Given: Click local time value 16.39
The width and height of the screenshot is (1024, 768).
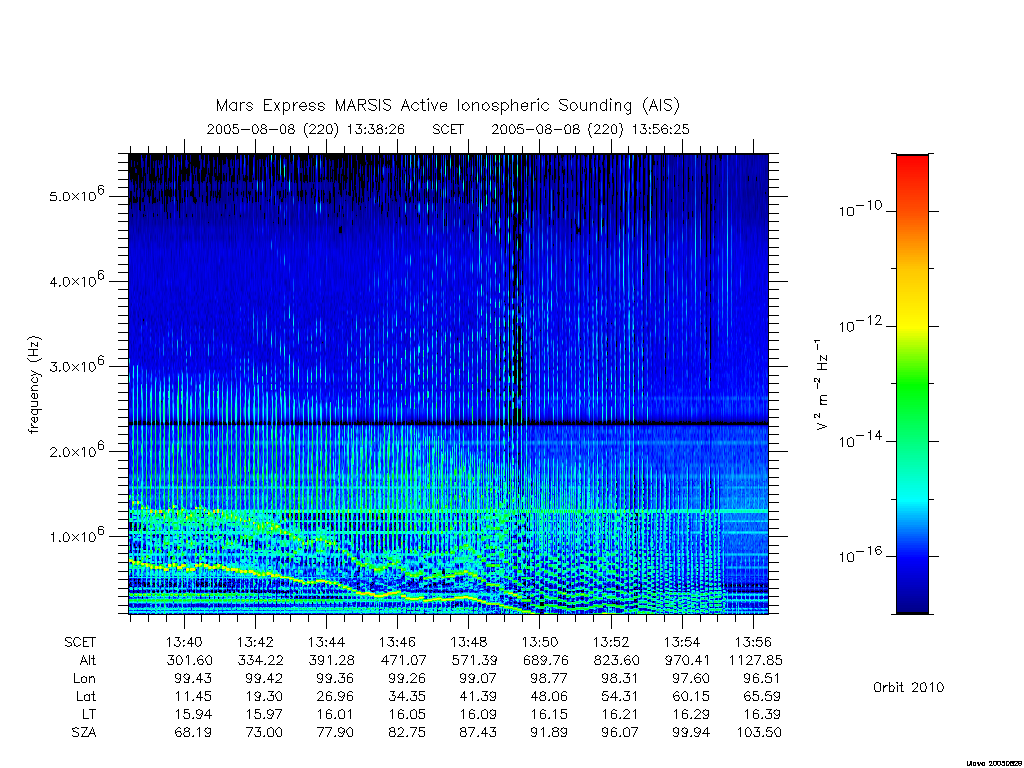Looking at the screenshot, I should (762, 714).
